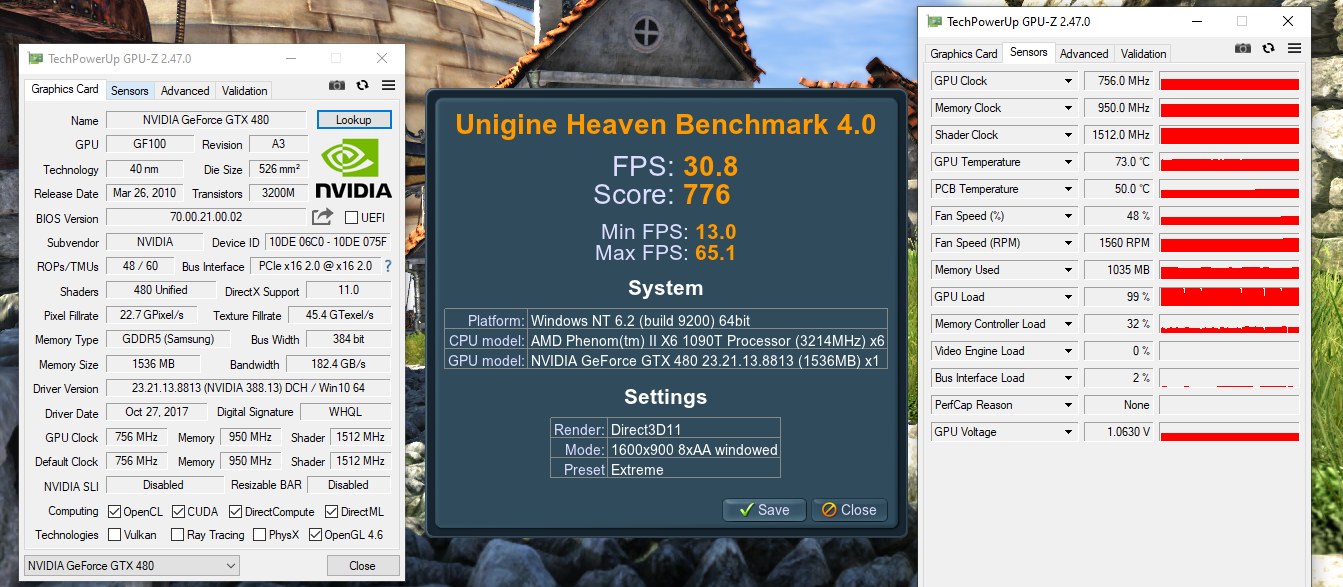Switch to Sensors tab in left GPU-Z window
Image resolution: width=1343 pixels, height=587 pixels.
130,91
